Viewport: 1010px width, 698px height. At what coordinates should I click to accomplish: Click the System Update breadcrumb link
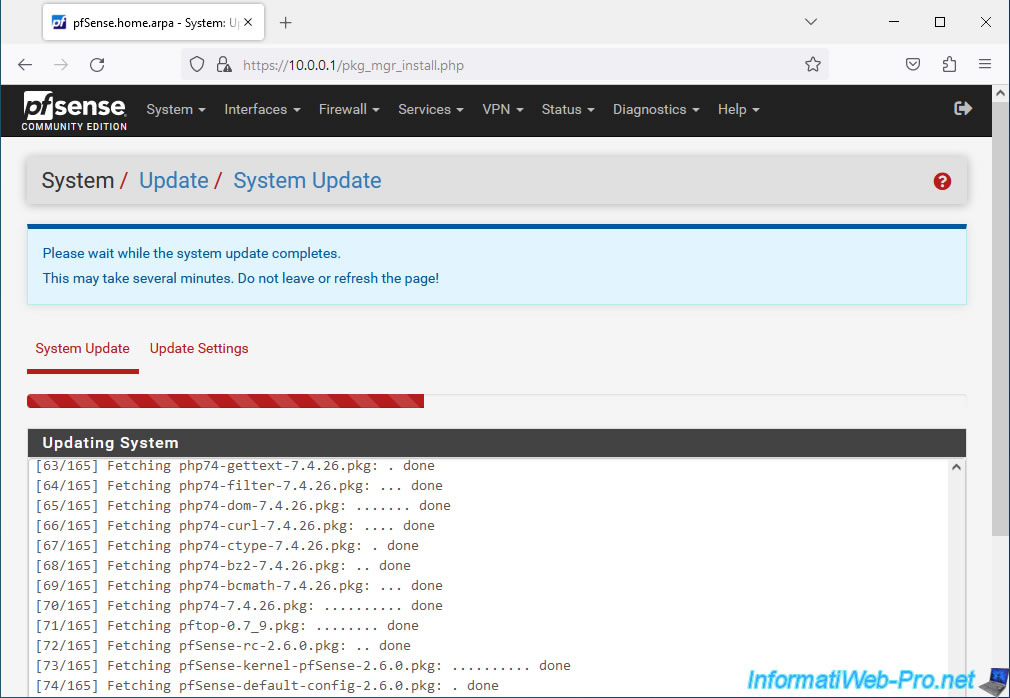(x=307, y=180)
